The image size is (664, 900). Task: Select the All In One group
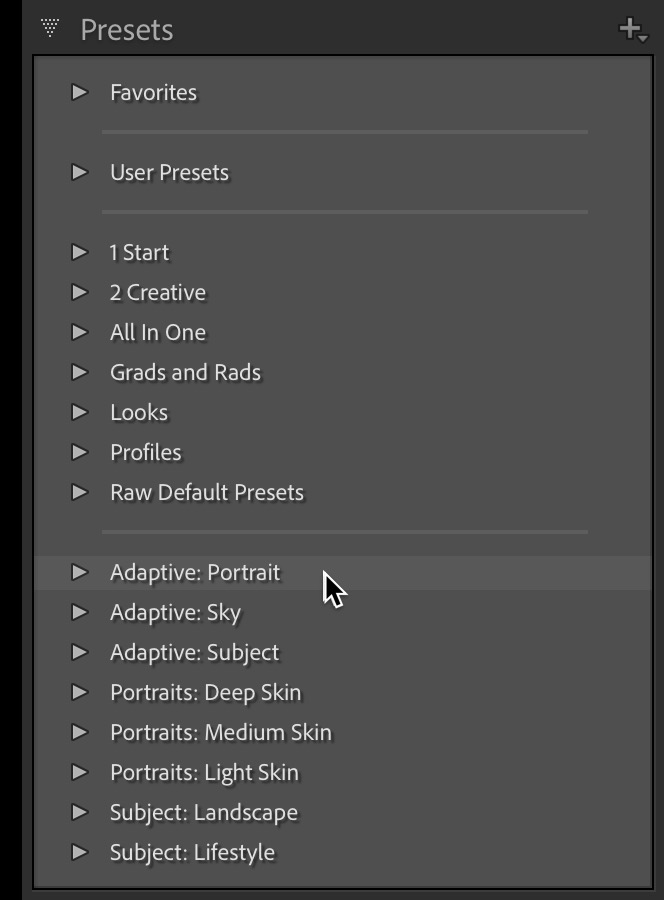[x=158, y=332]
